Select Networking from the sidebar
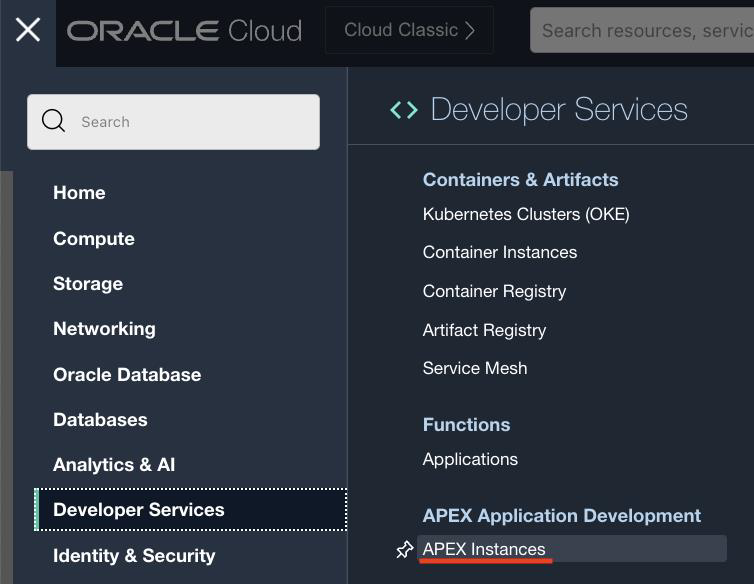 click(104, 329)
